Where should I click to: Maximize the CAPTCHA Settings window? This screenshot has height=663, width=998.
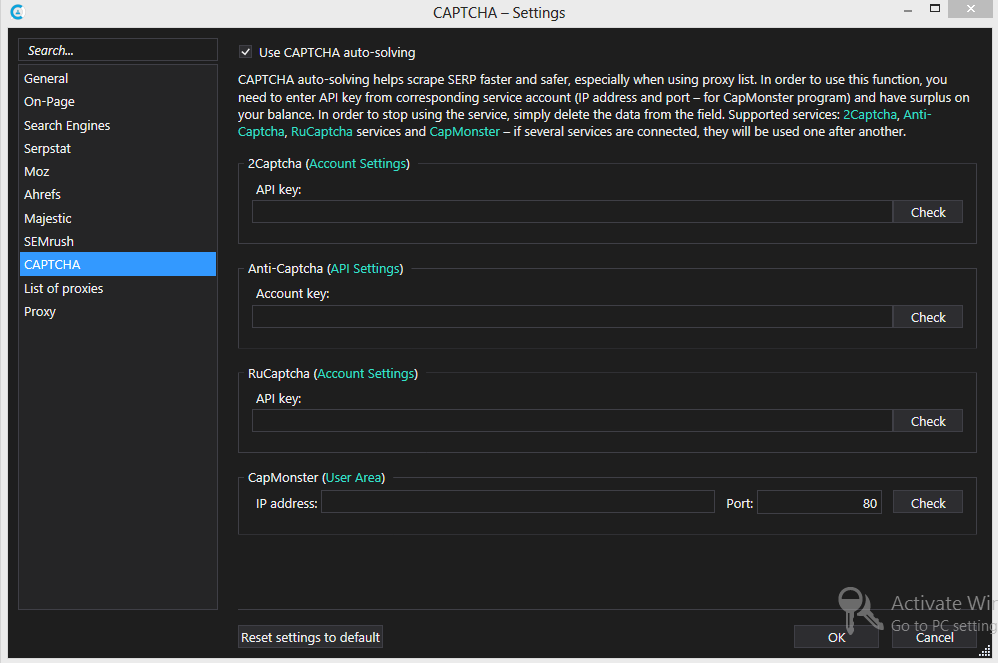point(934,9)
